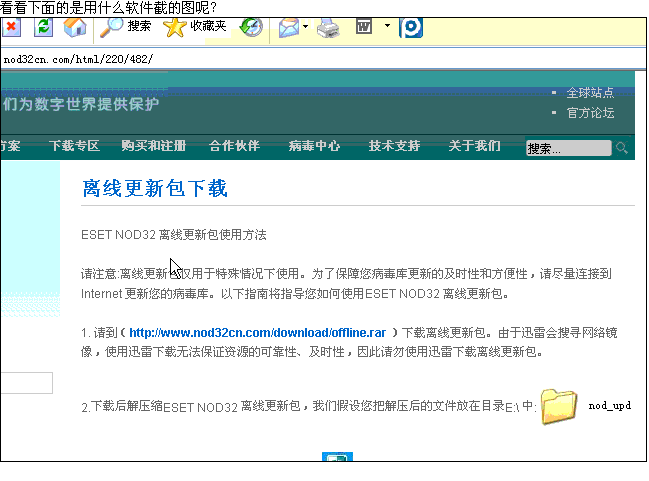Image resolution: width=649 pixels, height=481 pixels.
Task: Click the site 搜索 input box
Action: point(568,148)
